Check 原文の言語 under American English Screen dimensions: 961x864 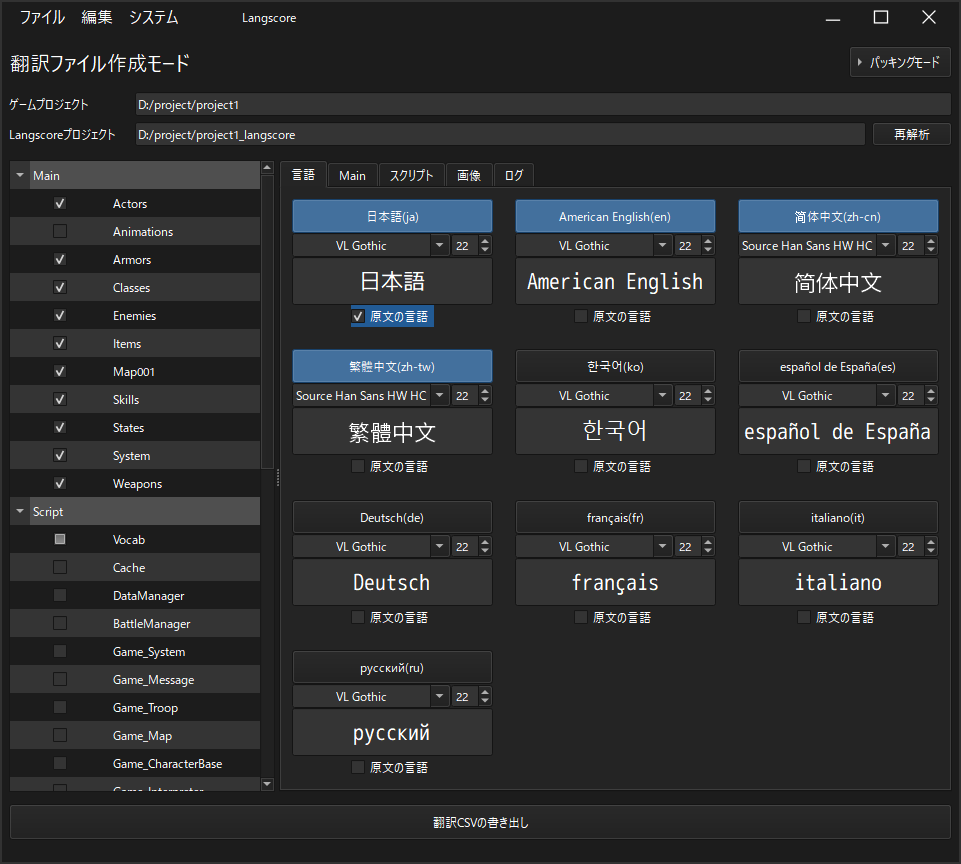tap(581, 316)
